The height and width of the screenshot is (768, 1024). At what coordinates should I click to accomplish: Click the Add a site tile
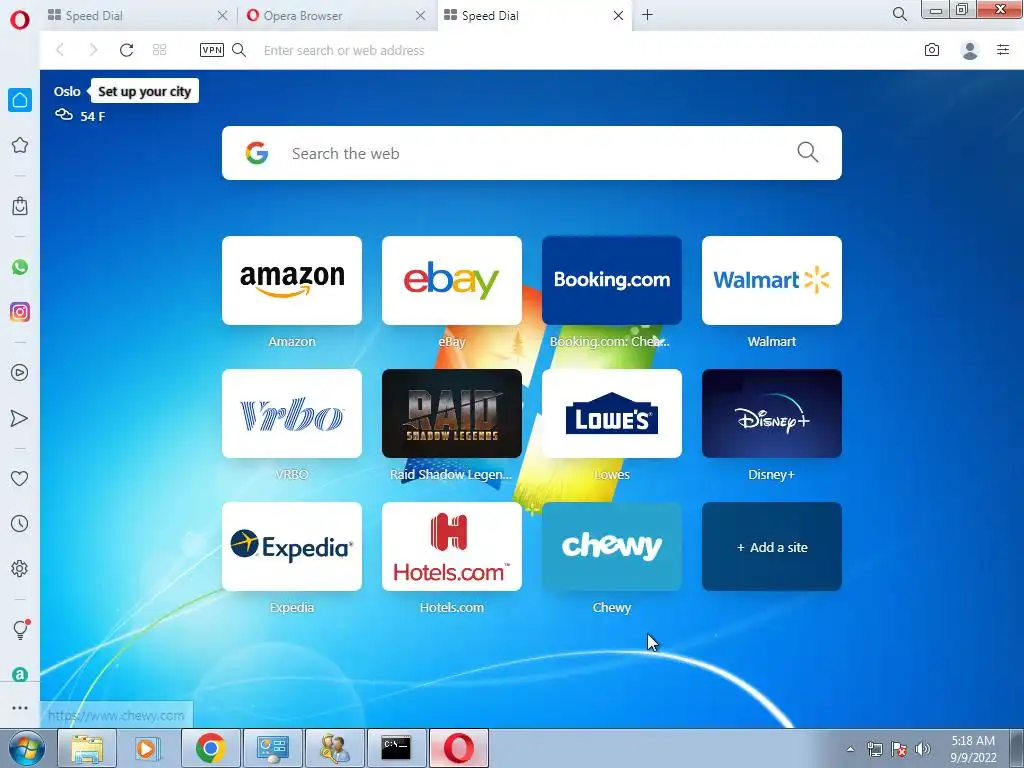coord(772,547)
